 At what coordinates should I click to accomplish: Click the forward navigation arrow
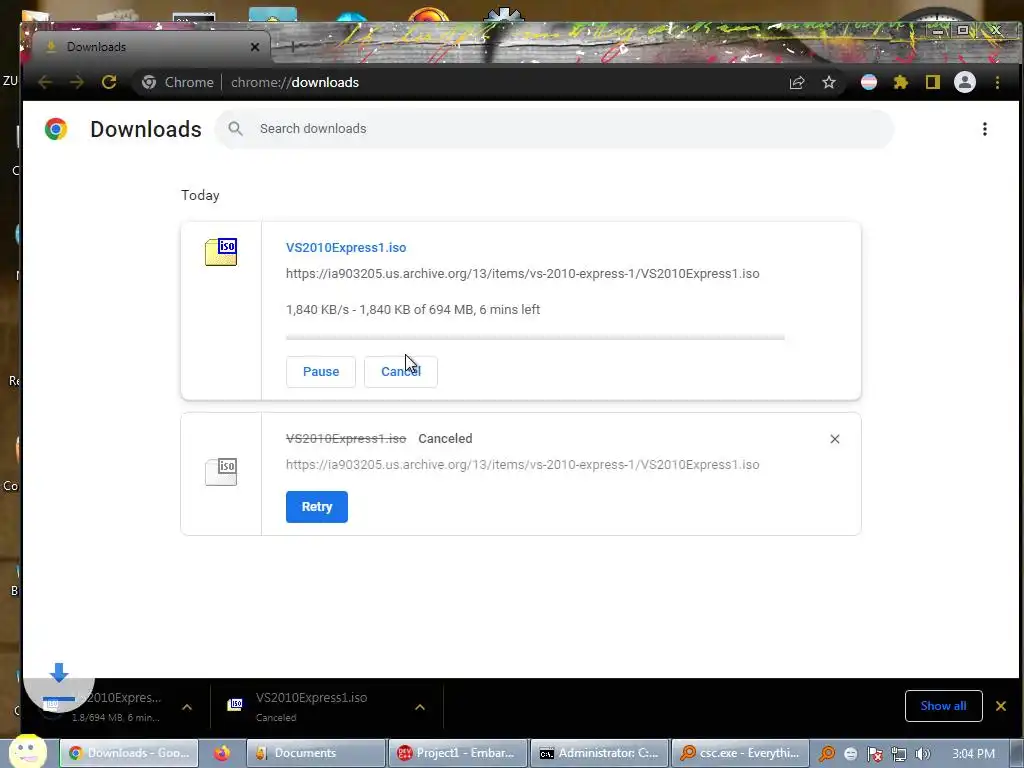[76, 82]
